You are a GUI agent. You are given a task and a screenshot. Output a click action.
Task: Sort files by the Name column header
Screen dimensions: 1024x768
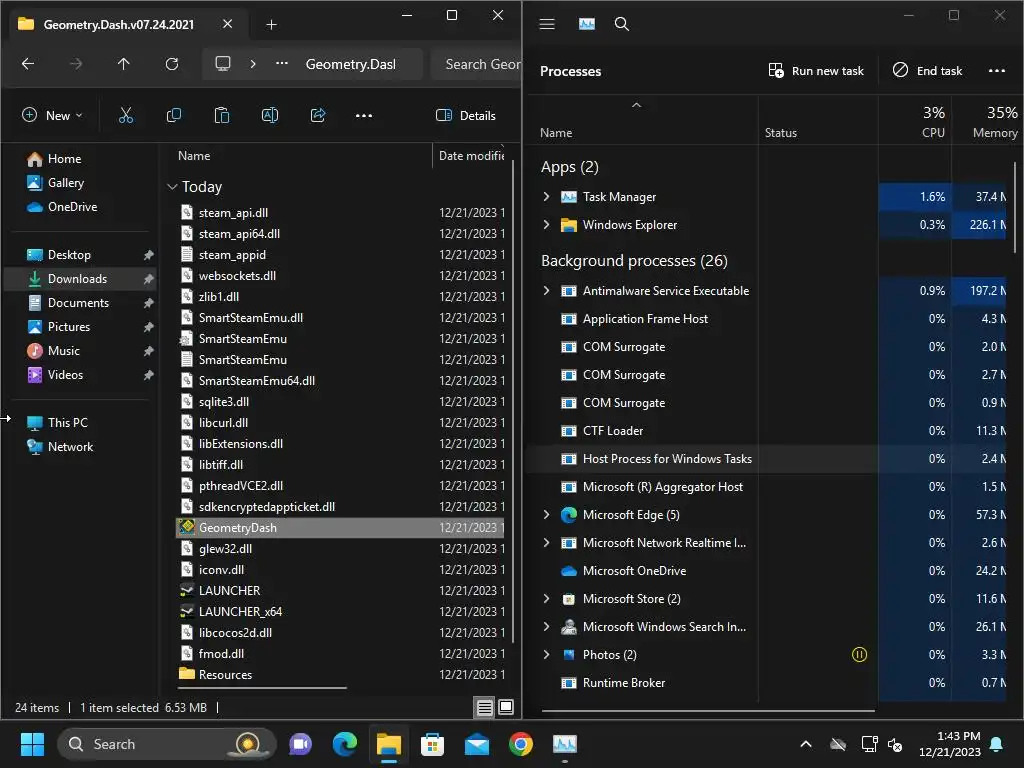[194, 156]
